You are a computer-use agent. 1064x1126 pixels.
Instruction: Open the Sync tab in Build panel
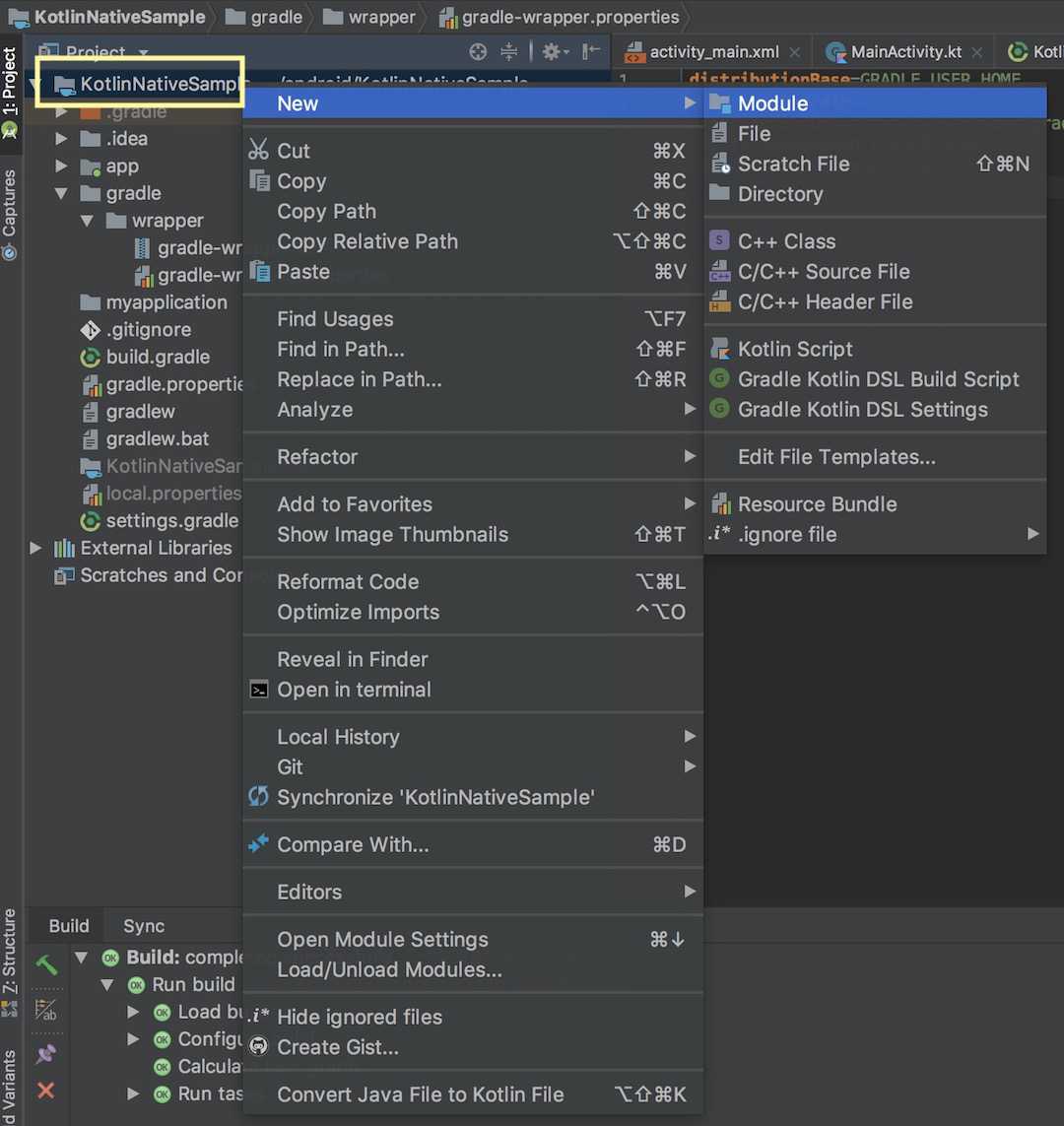click(x=144, y=926)
